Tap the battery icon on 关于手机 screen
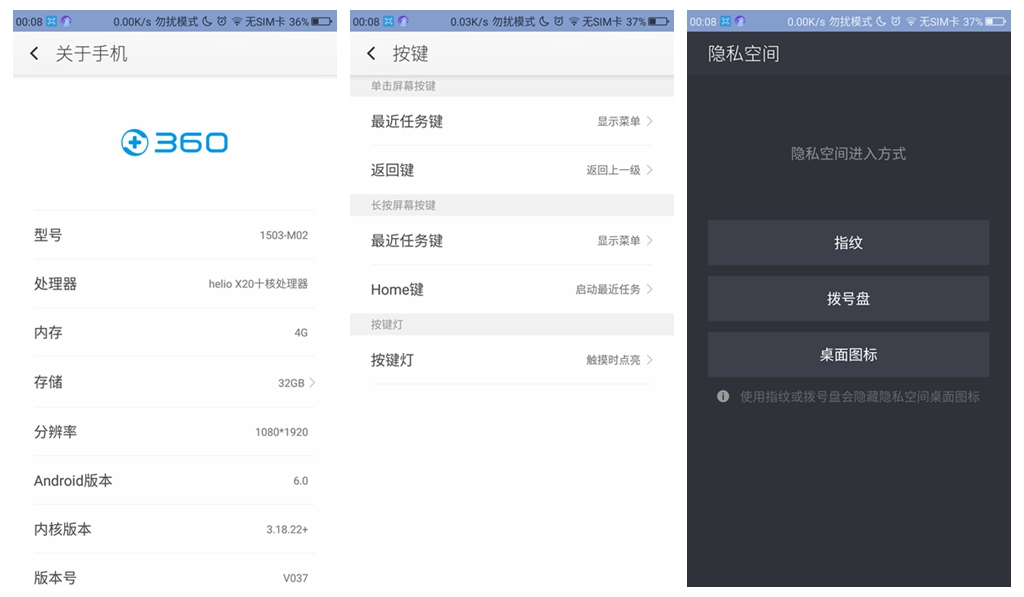Screen dimensions: 1024x597 (x=322, y=21)
